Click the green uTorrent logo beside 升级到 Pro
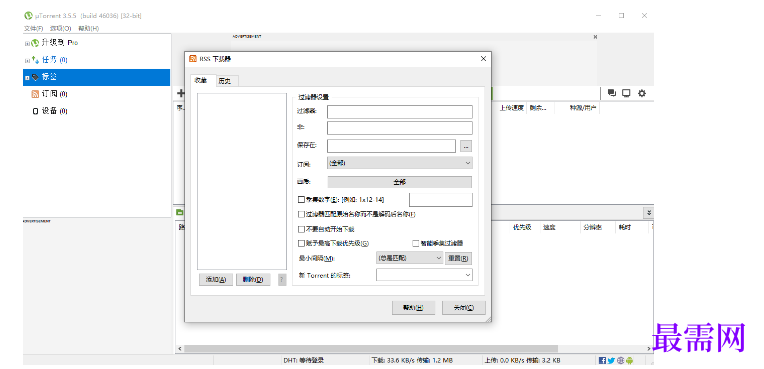Image resolution: width=764 pixels, height=369 pixels. pyautogui.click(x=35, y=43)
